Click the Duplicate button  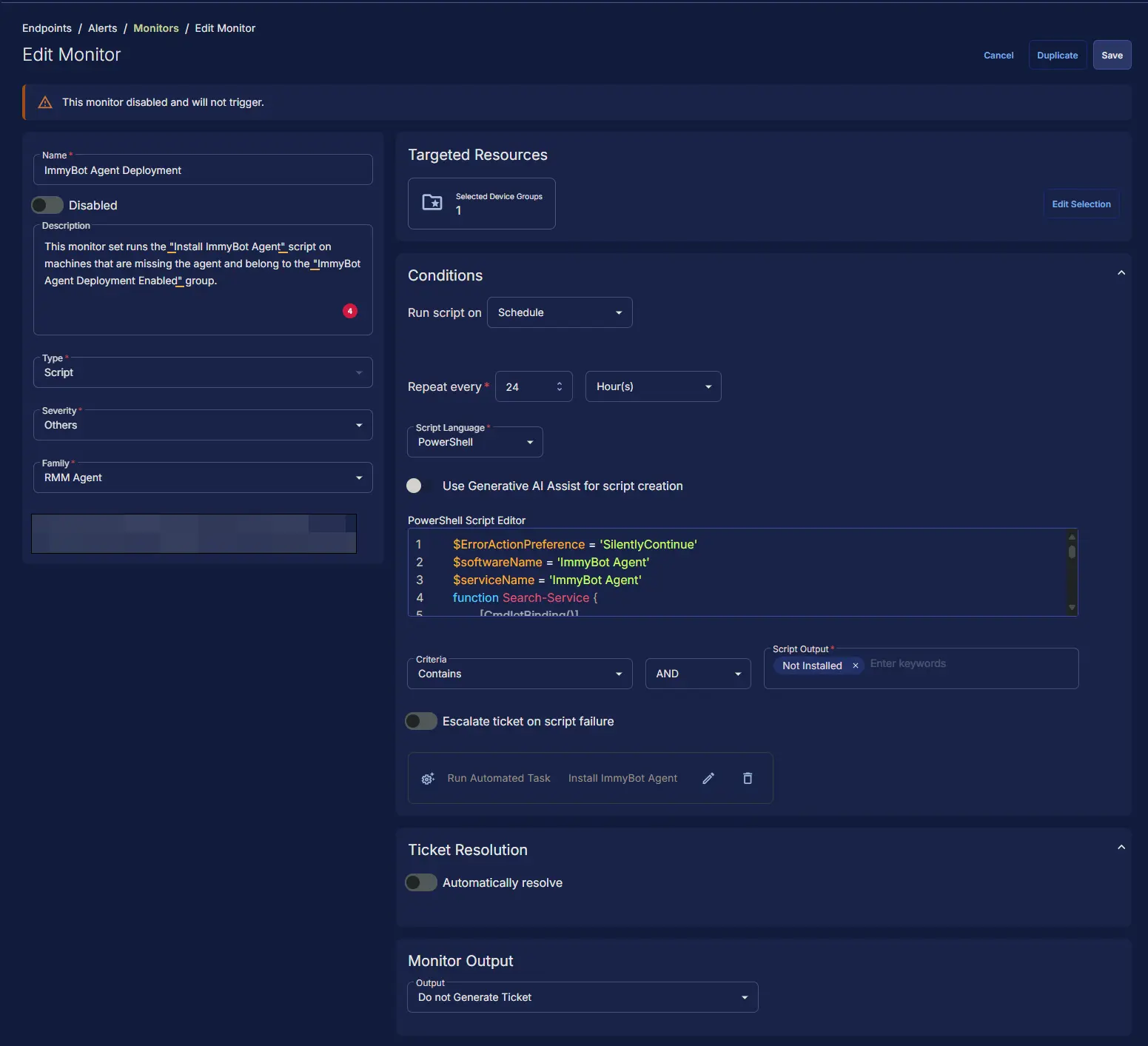pos(1057,56)
